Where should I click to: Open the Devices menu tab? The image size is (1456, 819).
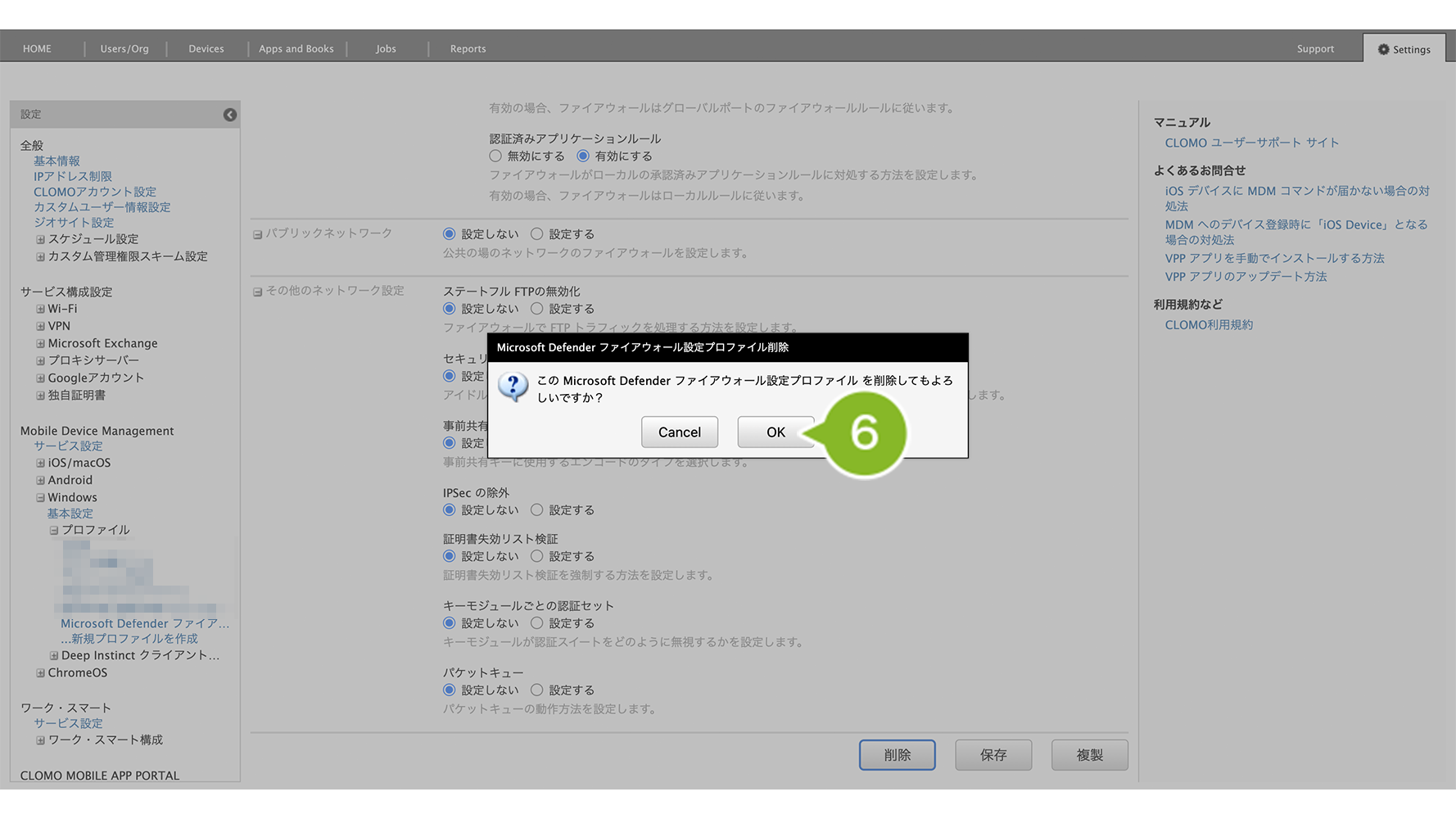pyautogui.click(x=206, y=49)
